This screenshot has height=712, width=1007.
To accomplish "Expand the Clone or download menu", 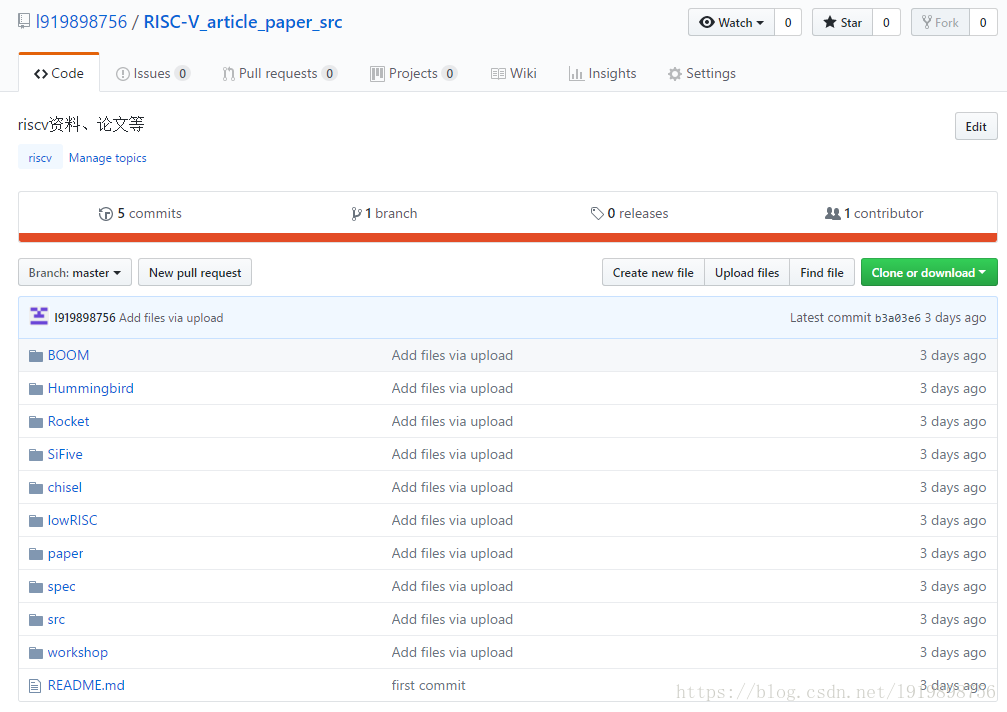I will [929, 272].
